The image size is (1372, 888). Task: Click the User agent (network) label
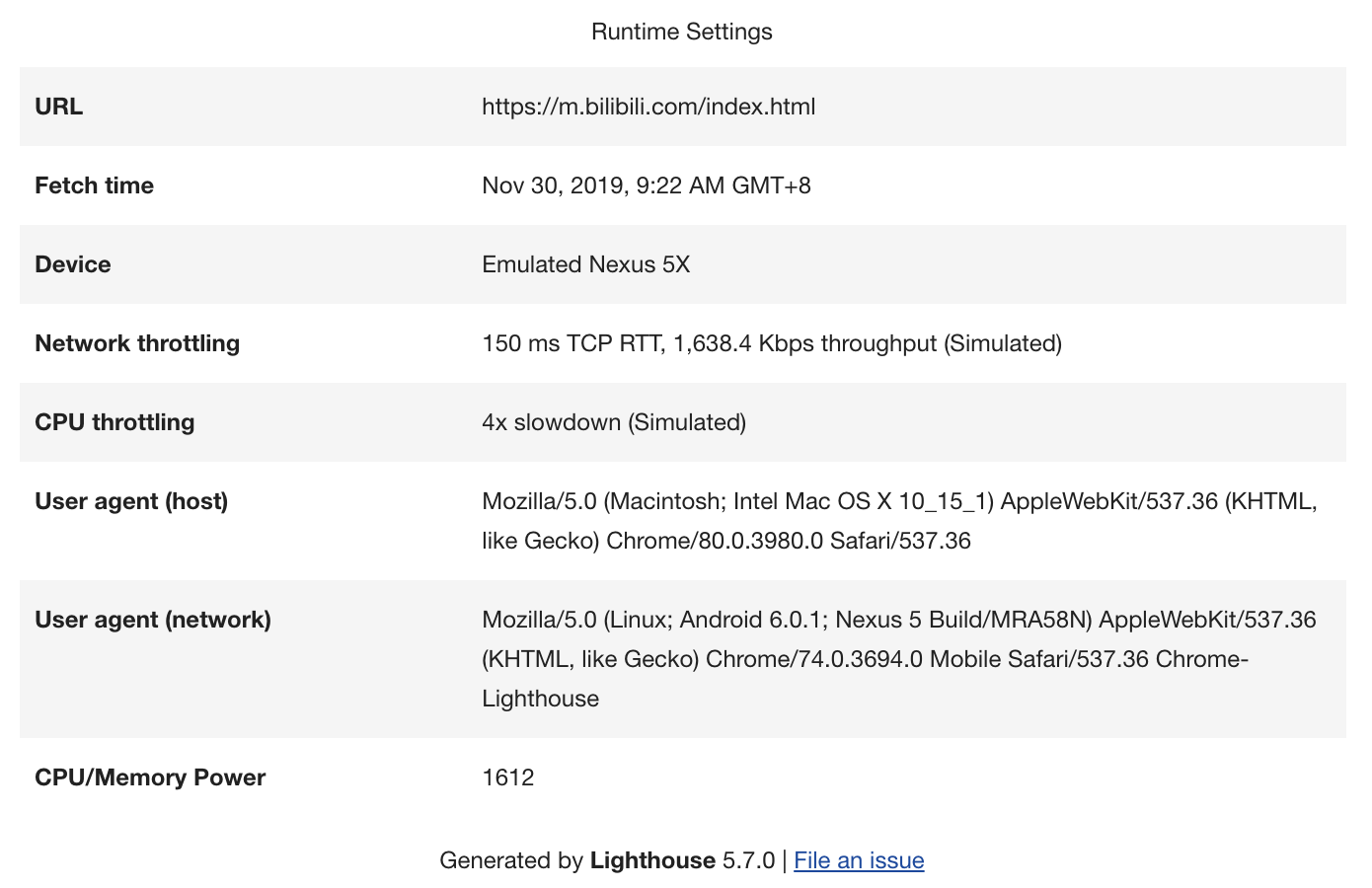tap(153, 620)
